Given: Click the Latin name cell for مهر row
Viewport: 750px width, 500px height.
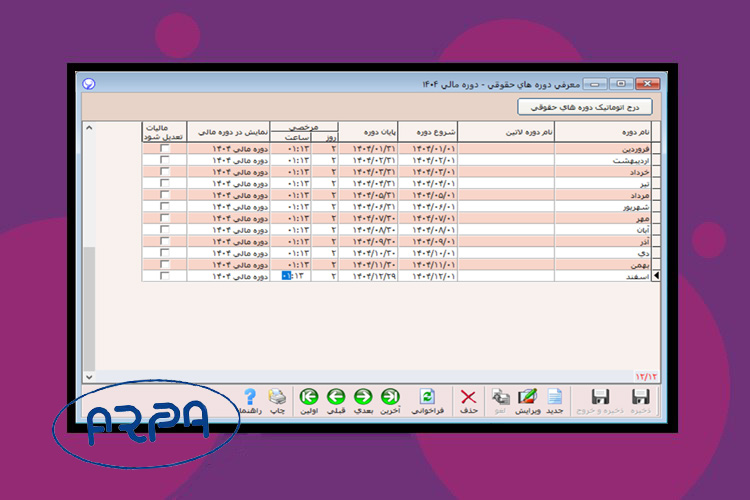Looking at the screenshot, I should click(x=506, y=218).
